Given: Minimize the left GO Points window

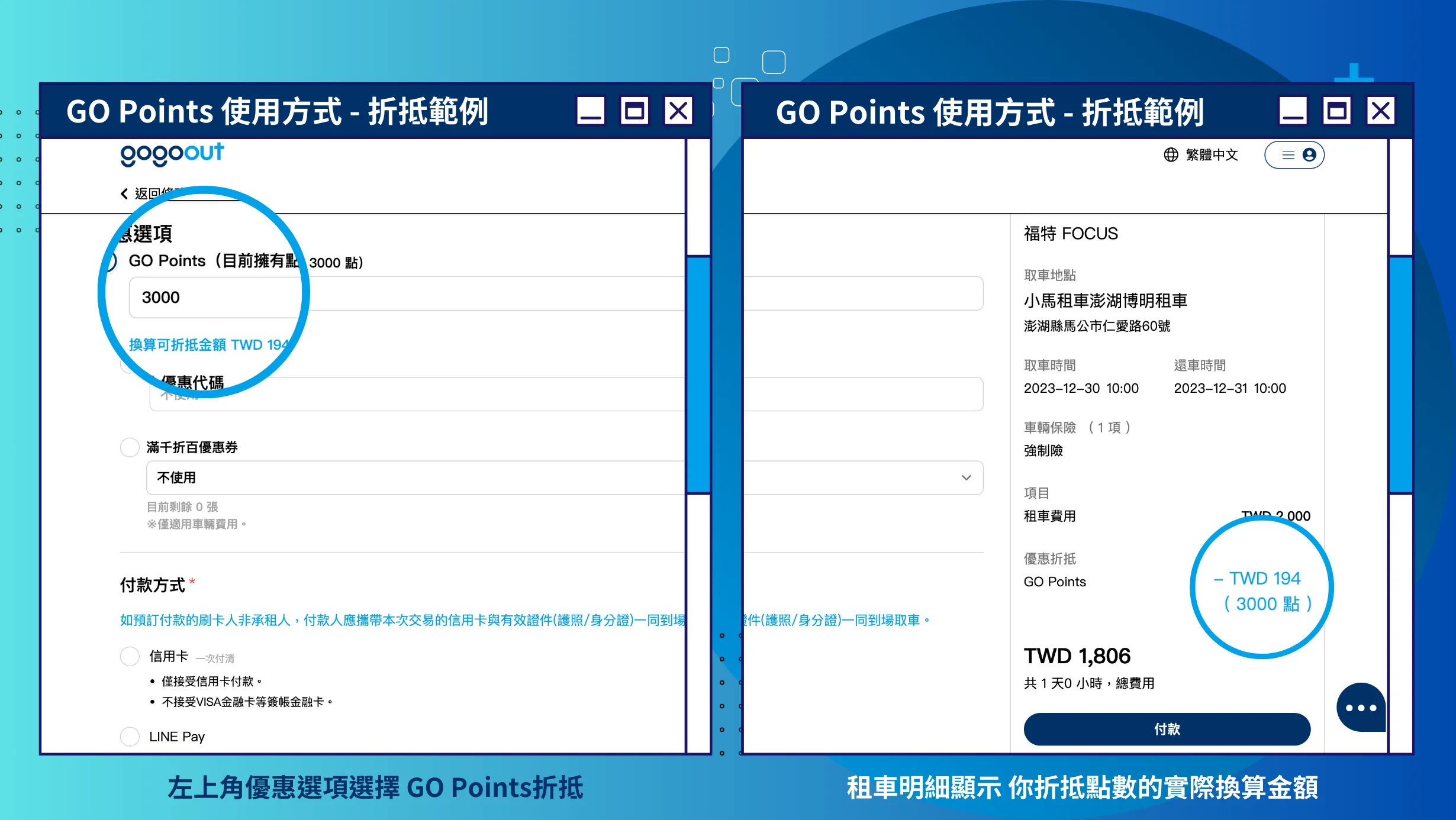Looking at the screenshot, I should (591, 111).
